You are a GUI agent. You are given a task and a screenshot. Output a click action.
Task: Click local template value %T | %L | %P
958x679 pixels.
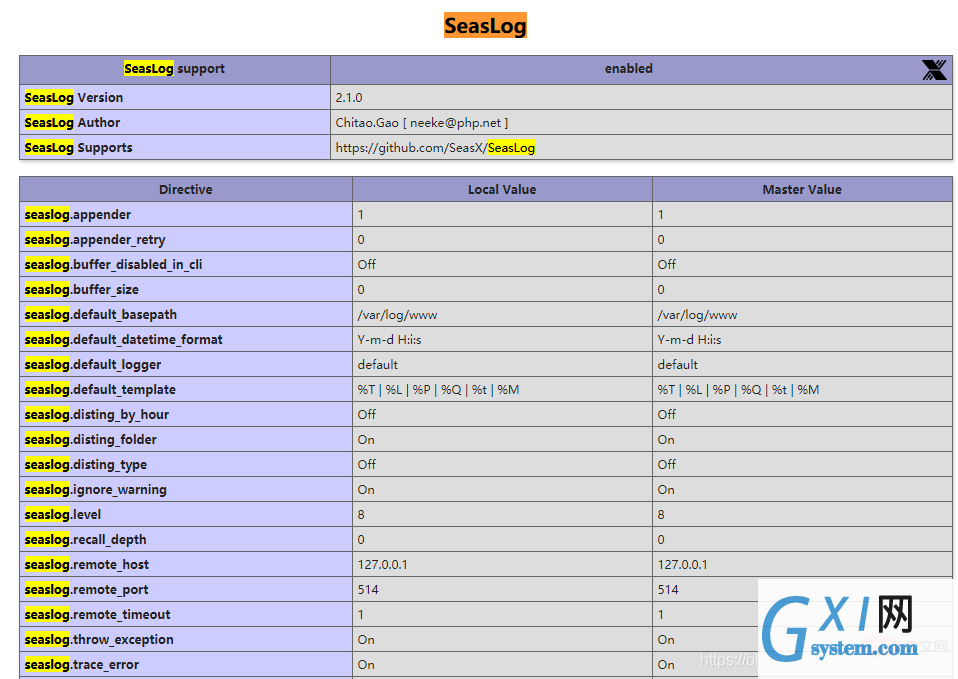coord(438,390)
